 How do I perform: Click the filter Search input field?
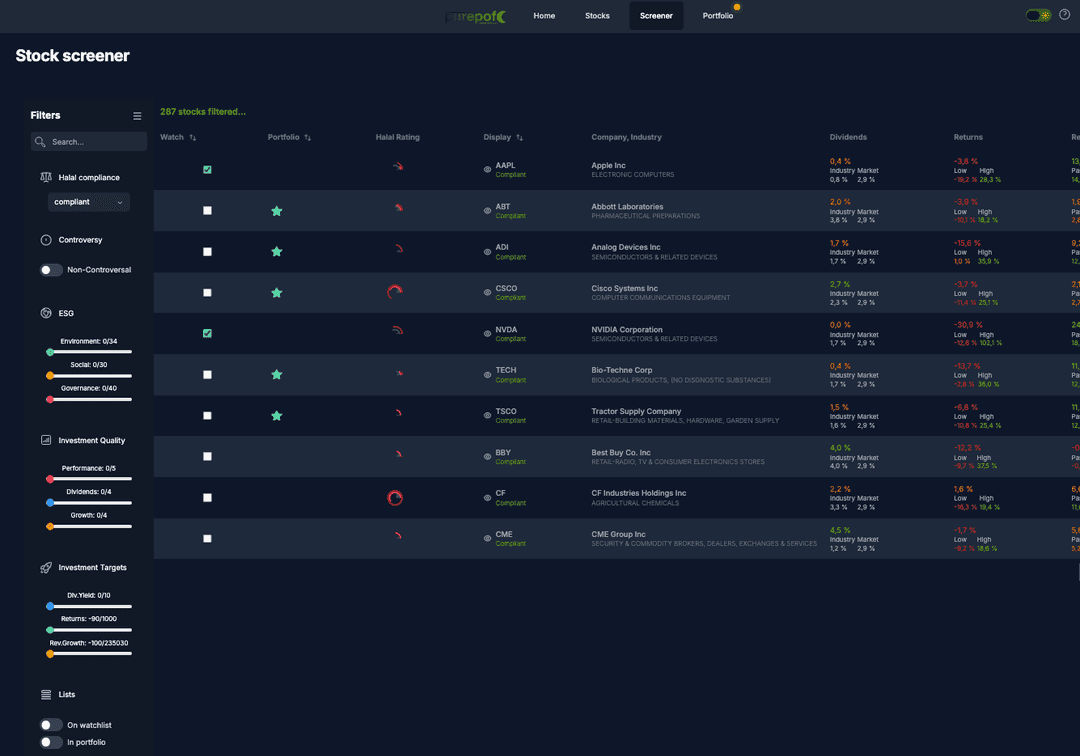click(x=89, y=142)
